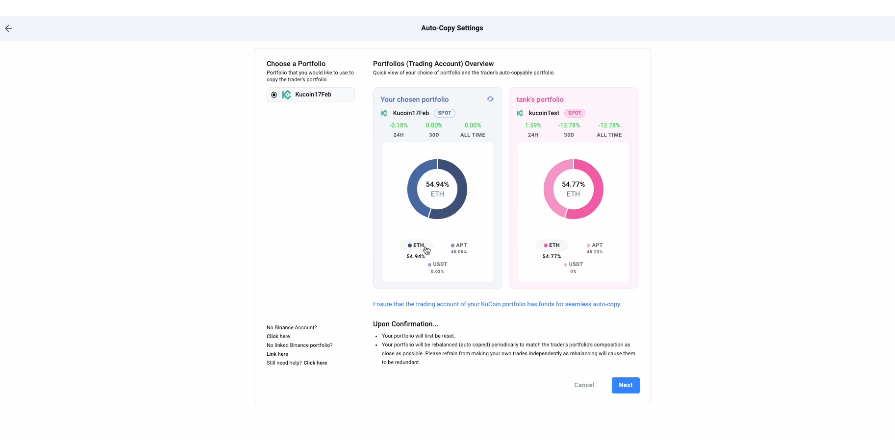Toggle USDT legend in your chosen portfolio
This screenshot has height=440, width=895.
pos(437,265)
